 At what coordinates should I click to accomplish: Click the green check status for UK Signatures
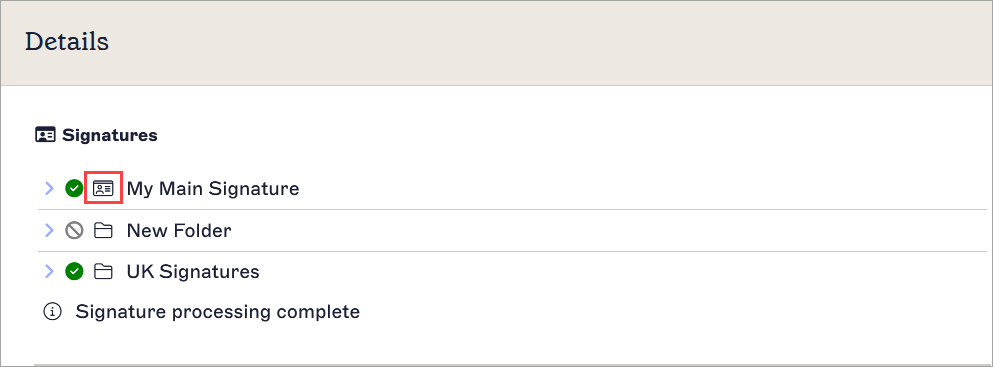[74, 272]
